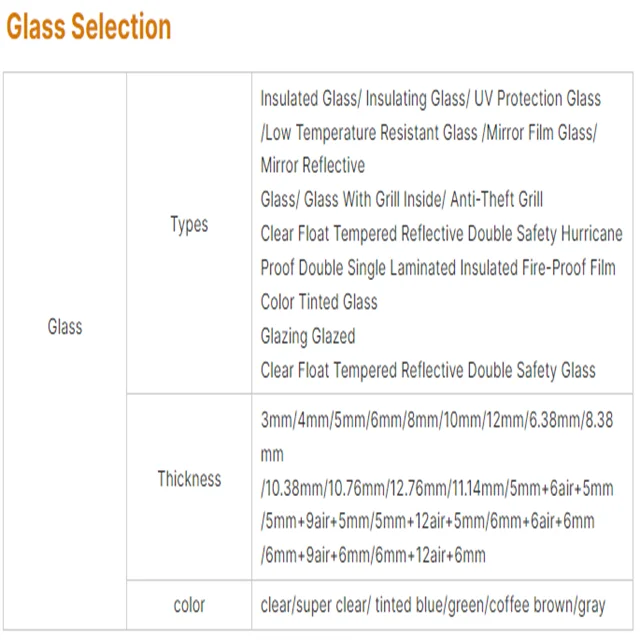Select the "Mirror Reflective" text line
This screenshot has width=640, height=640.
click(x=313, y=166)
